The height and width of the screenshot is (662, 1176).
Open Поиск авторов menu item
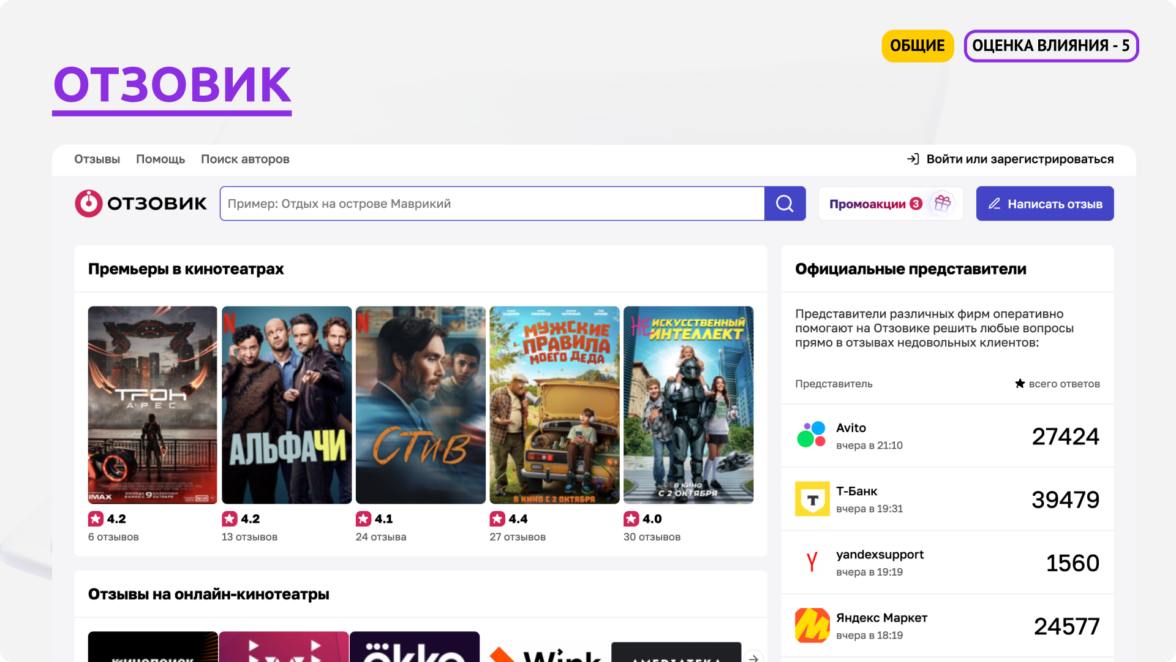[244, 159]
